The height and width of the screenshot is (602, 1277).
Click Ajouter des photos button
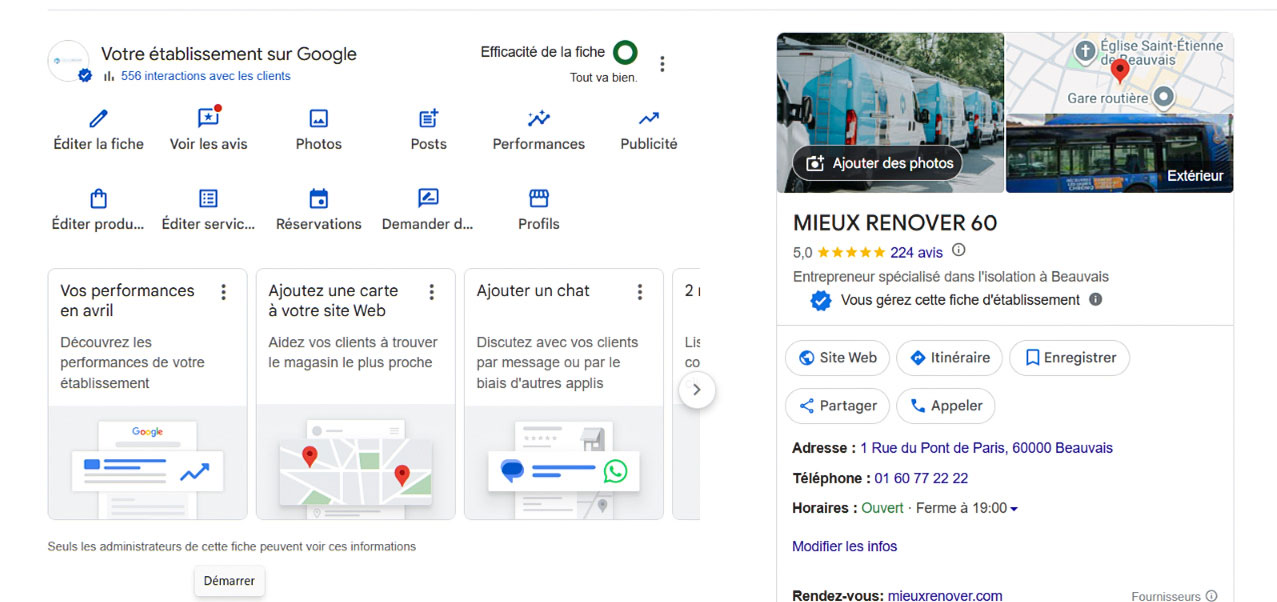pos(878,163)
